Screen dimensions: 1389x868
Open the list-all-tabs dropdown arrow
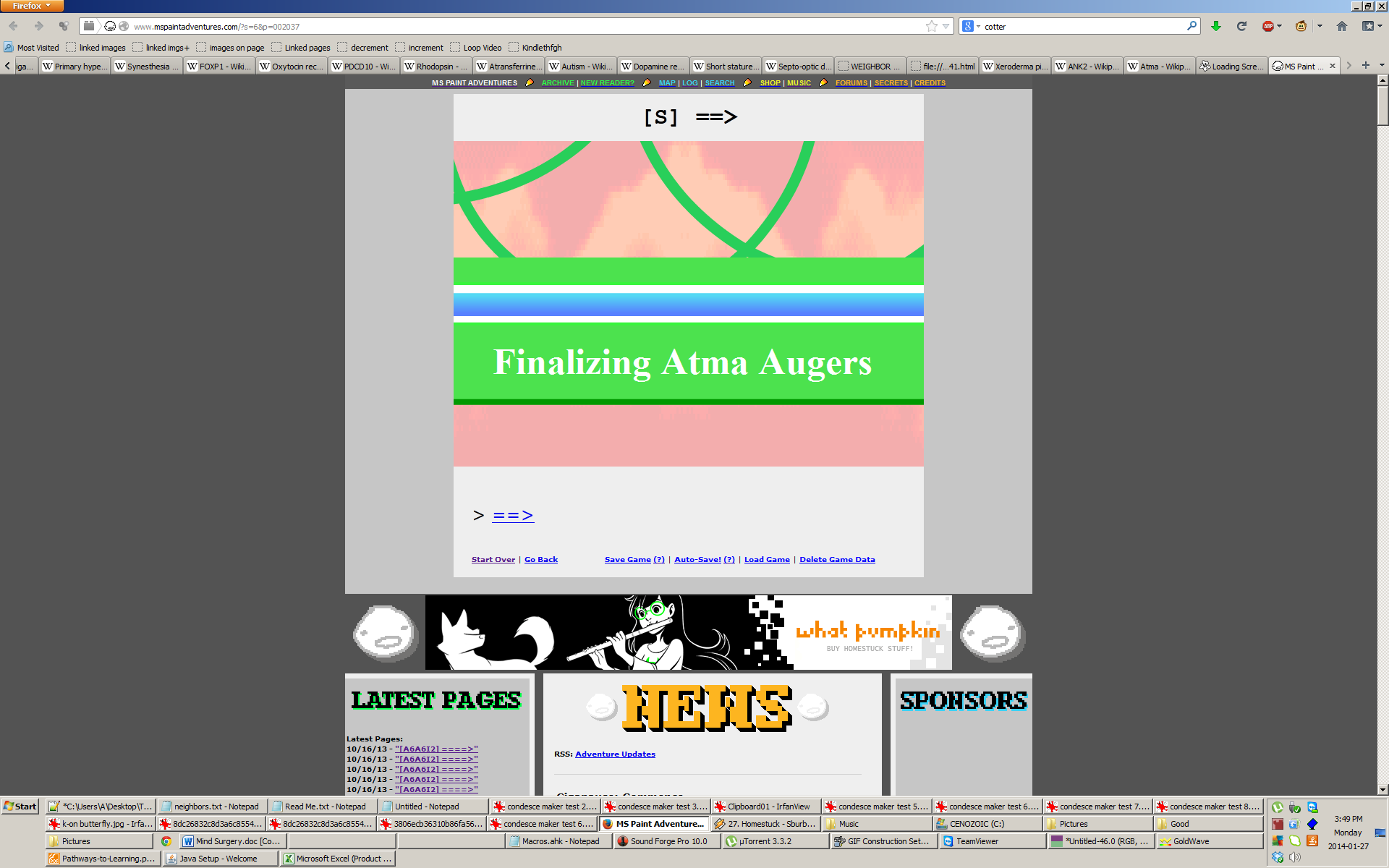click(x=1382, y=66)
